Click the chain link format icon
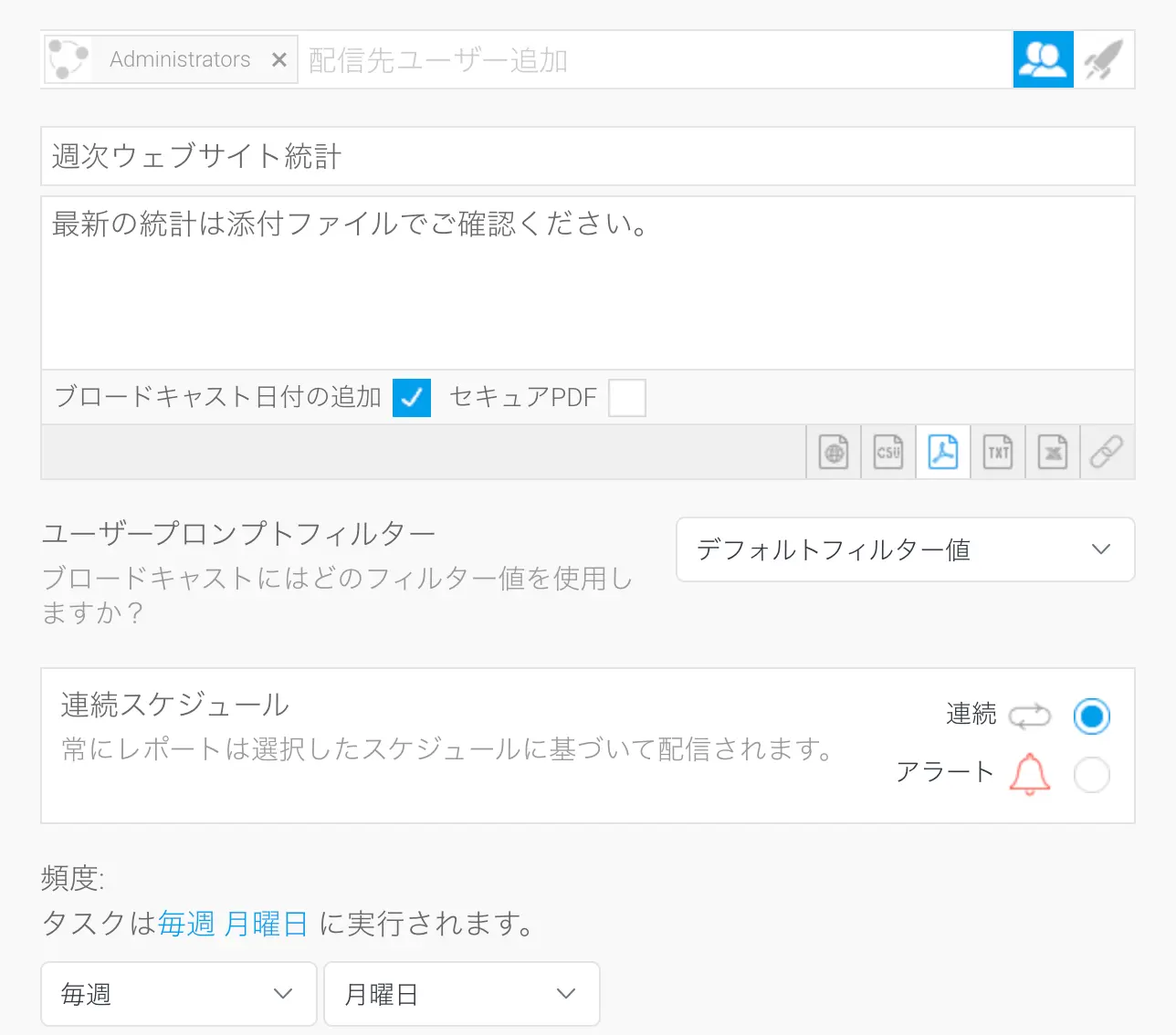This screenshot has height=1035, width=1176. [x=1107, y=452]
